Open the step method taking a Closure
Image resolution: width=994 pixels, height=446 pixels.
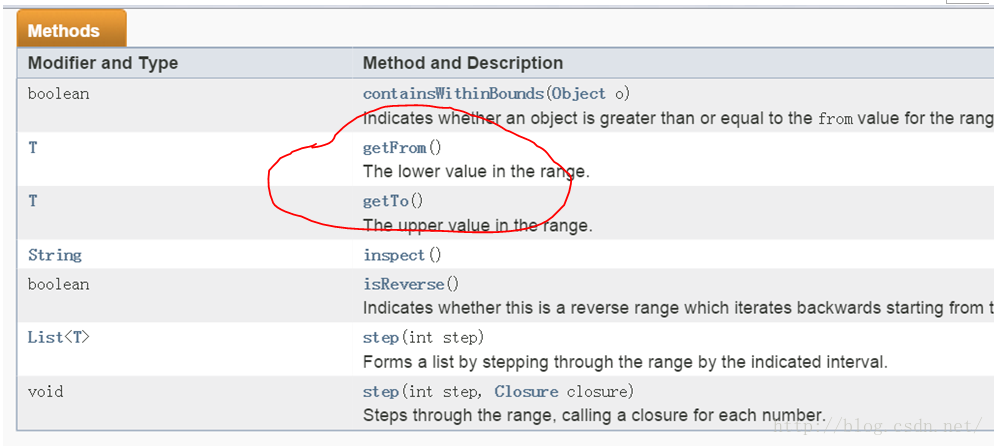[x=380, y=391]
